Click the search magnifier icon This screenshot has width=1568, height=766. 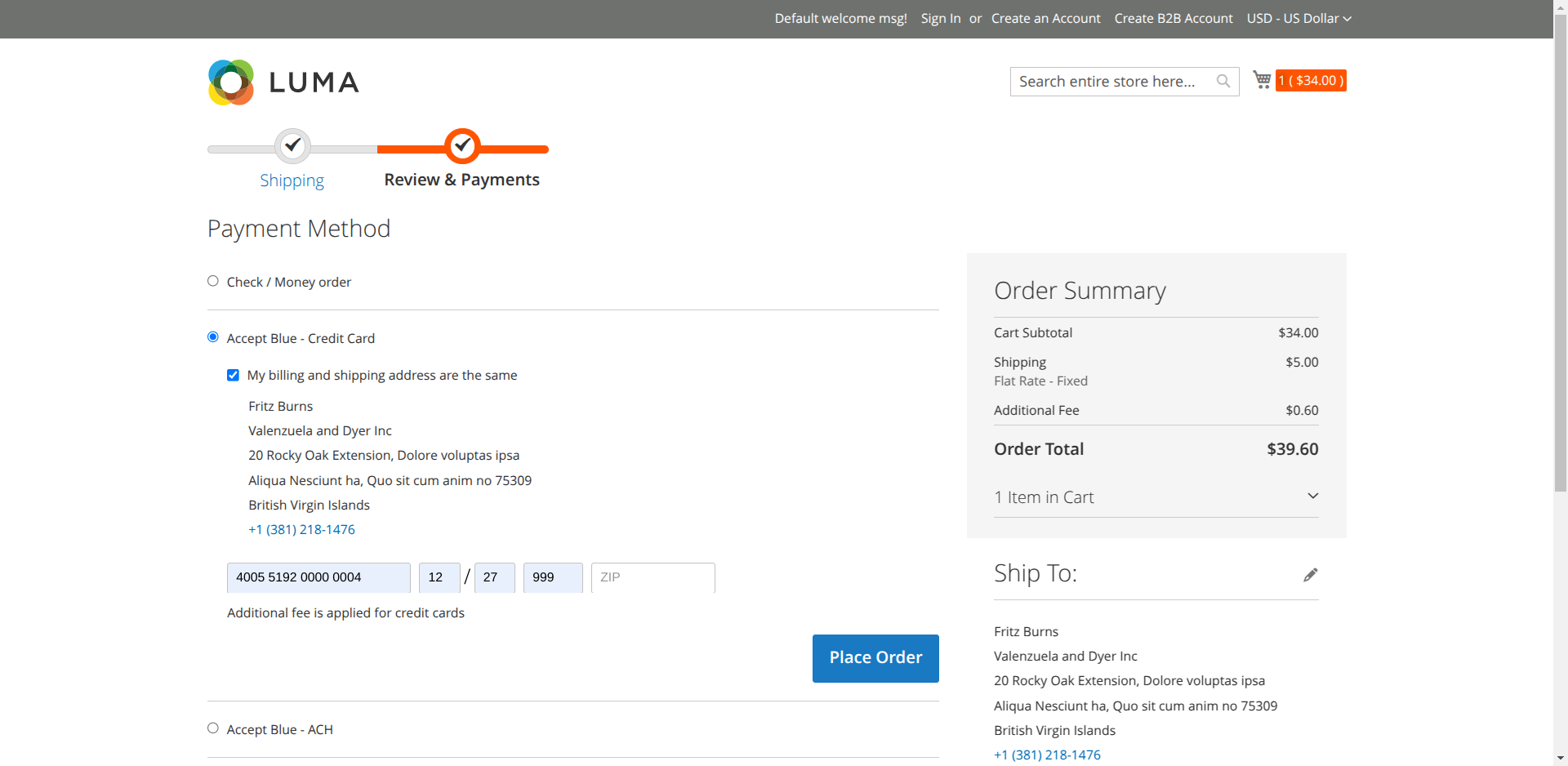[x=1223, y=81]
